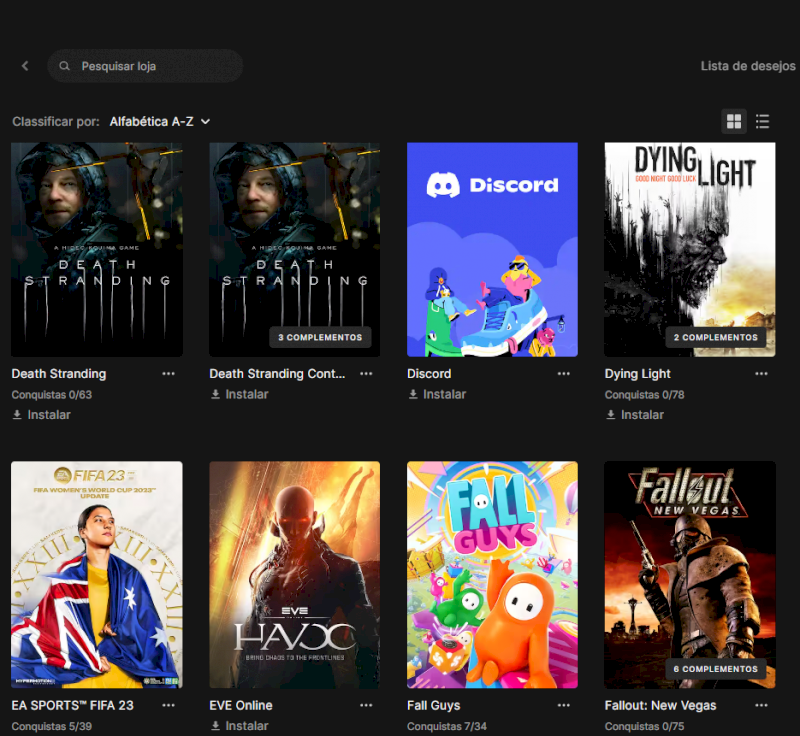800x736 pixels.
Task: Click the 6 COMPLEMENTOS badge on Fallout
Action: [715, 669]
